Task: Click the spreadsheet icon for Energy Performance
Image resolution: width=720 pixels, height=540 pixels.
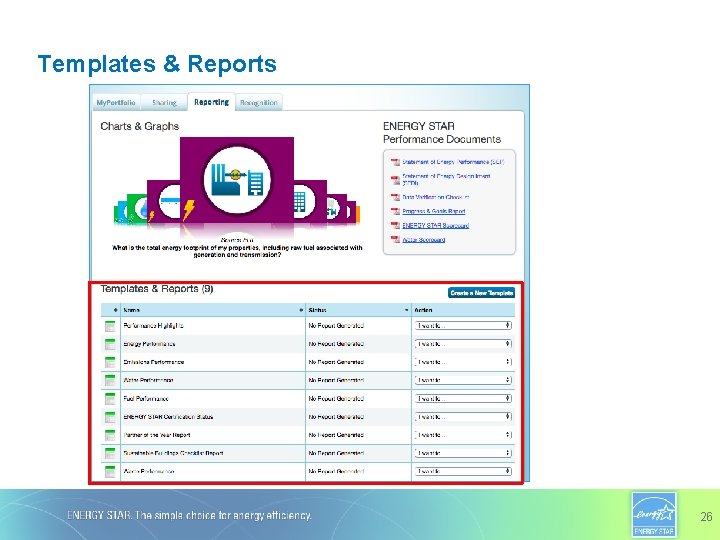Action: click(x=110, y=344)
